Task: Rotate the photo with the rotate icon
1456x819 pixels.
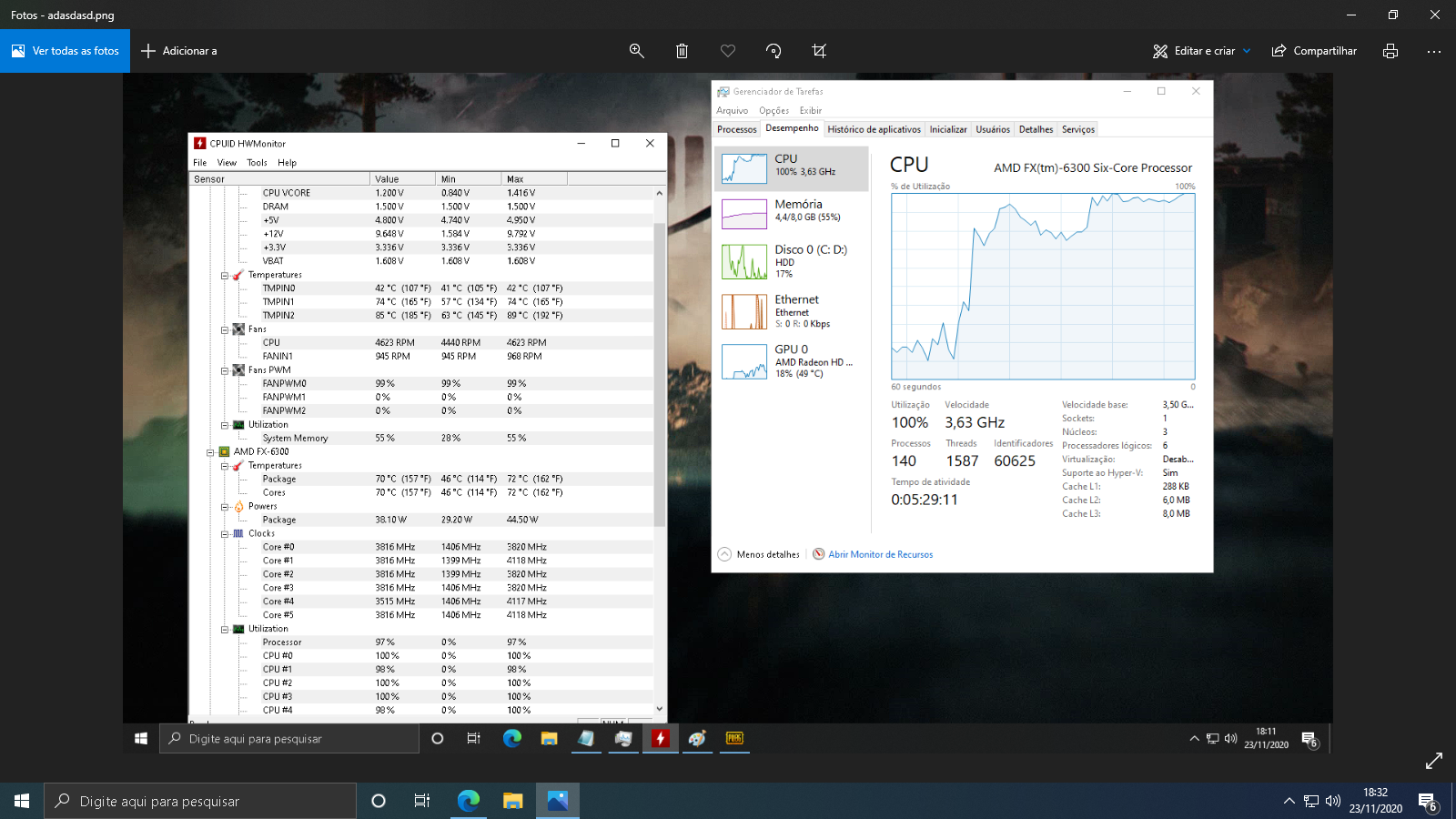Action: (773, 51)
